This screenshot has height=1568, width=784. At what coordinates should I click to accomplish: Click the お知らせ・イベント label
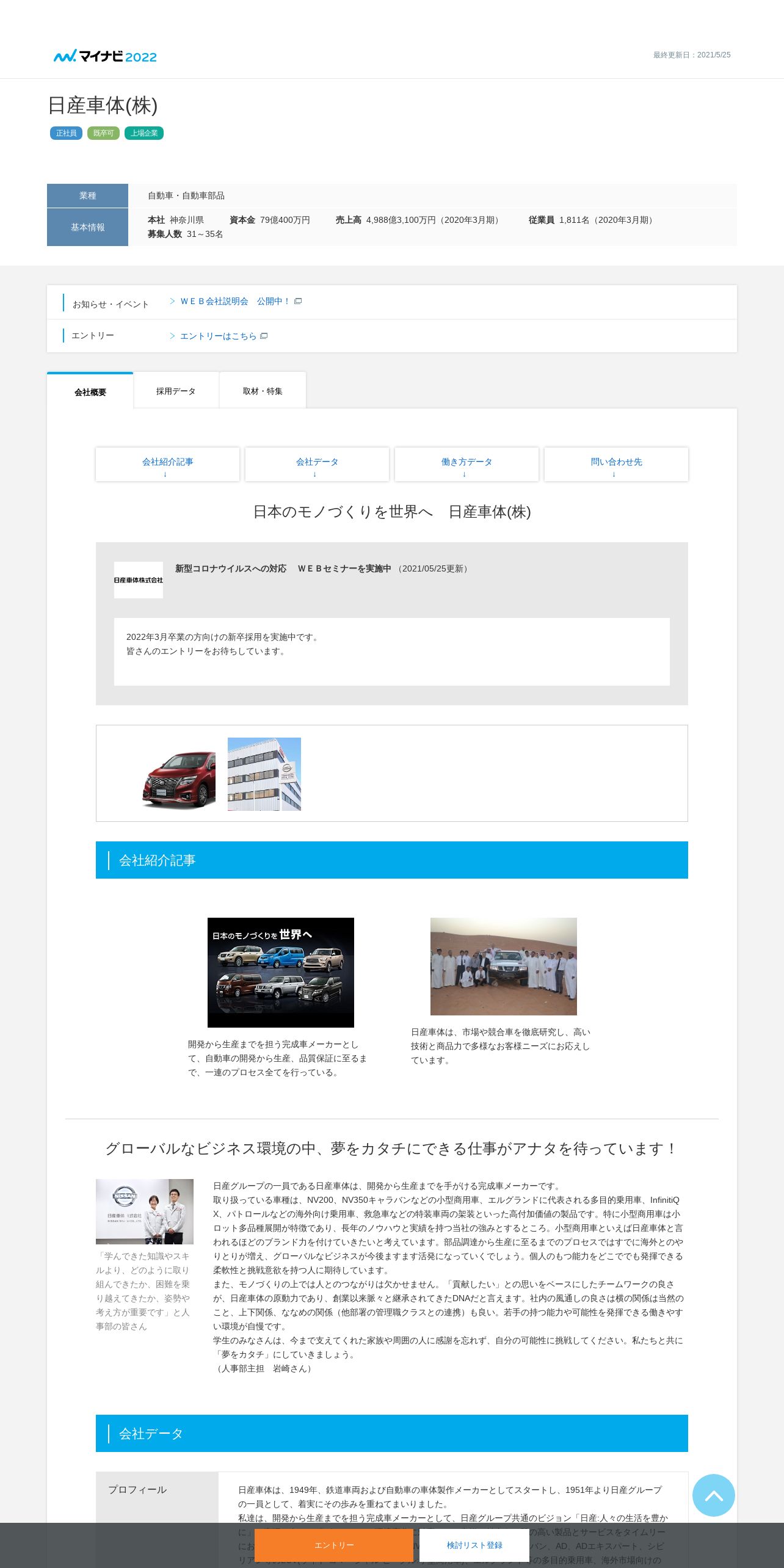click(x=111, y=304)
